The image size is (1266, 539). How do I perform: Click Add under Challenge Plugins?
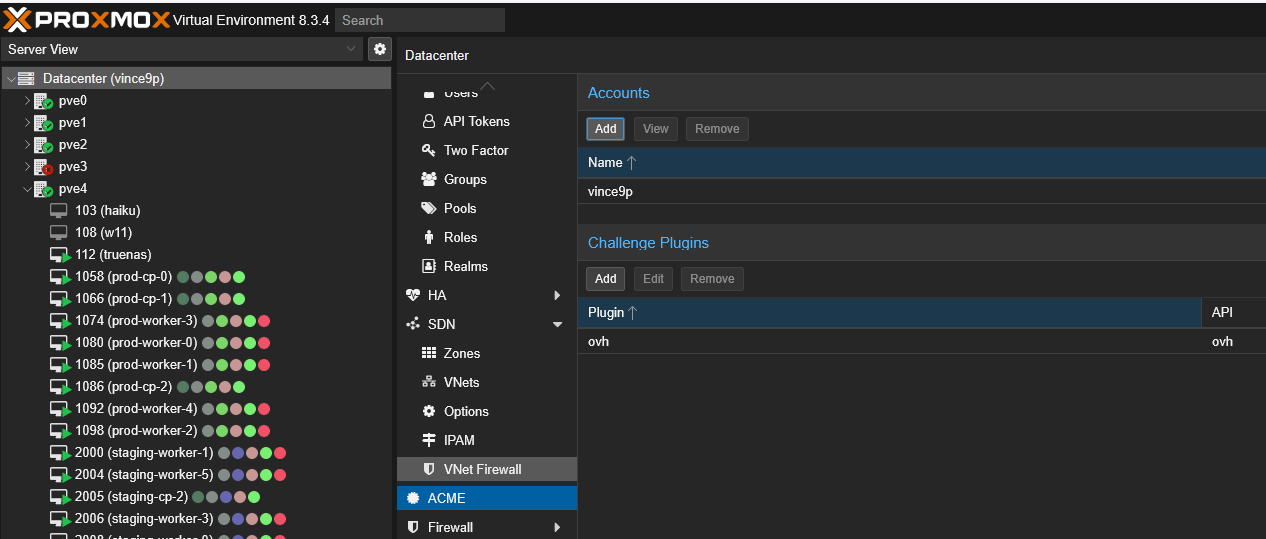(605, 279)
